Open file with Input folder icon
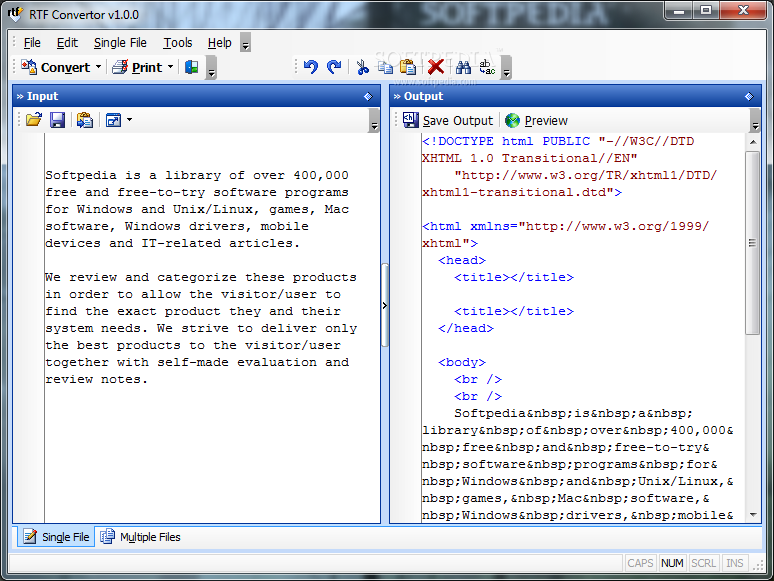This screenshot has width=774, height=581. (x=34, y=120)
